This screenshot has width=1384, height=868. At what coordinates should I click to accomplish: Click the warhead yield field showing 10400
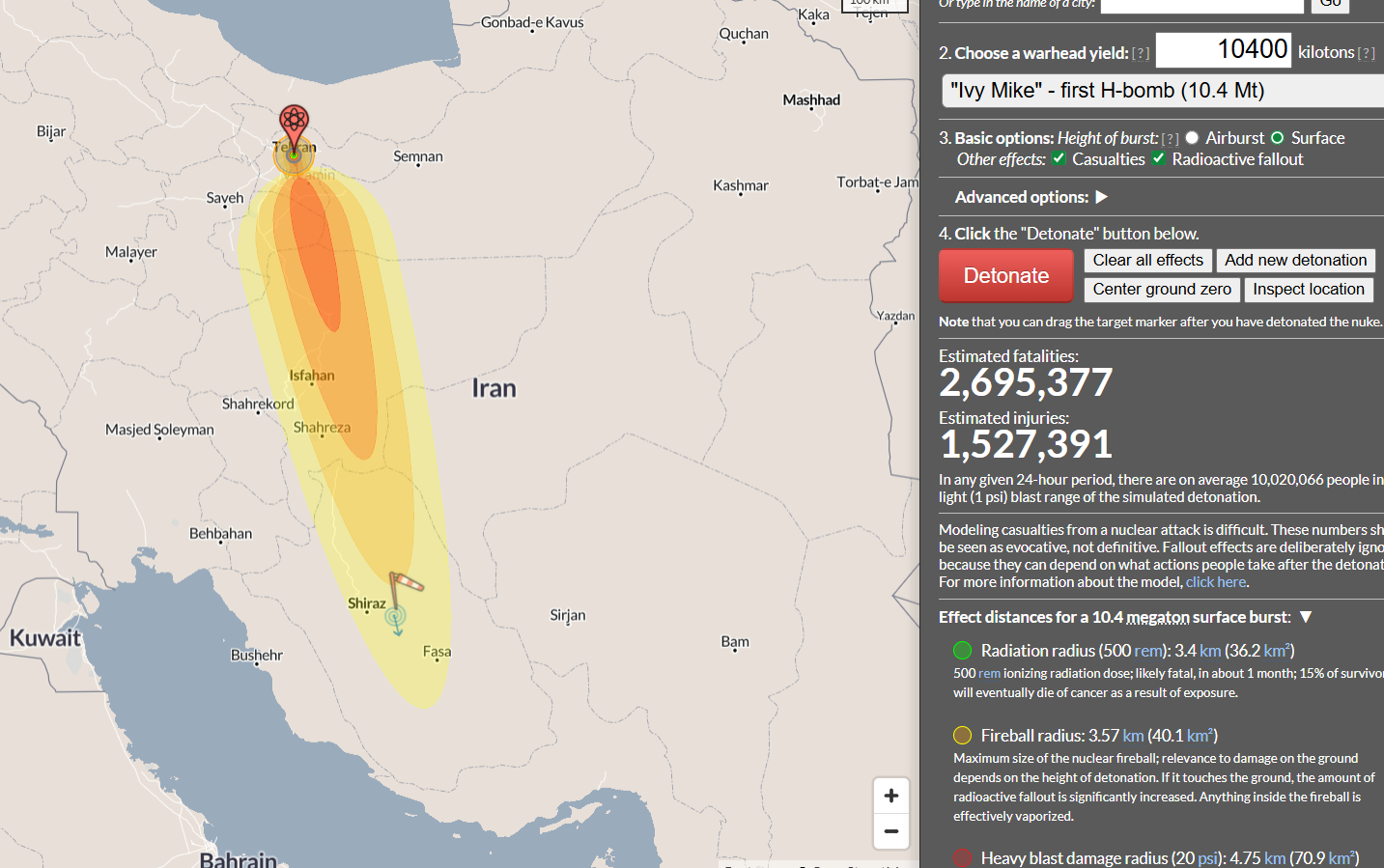[1224, 50]
